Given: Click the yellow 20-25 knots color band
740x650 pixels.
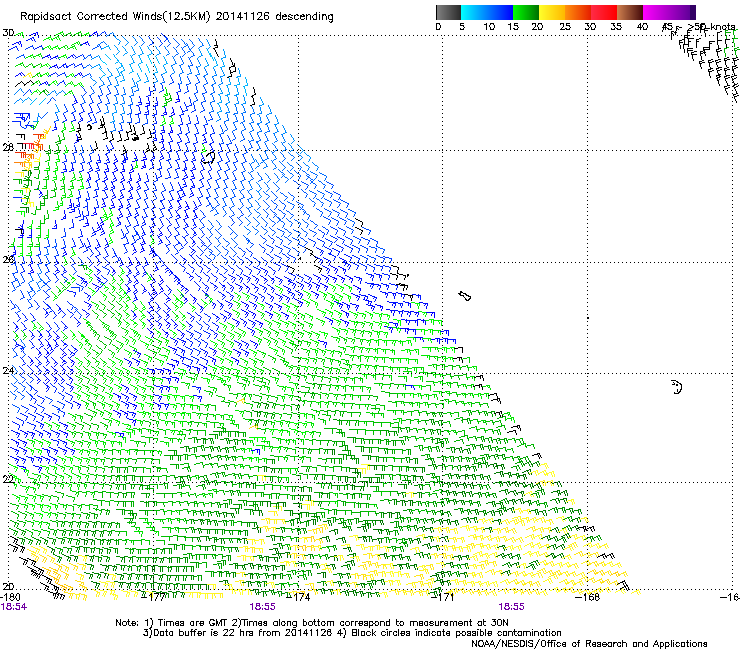Looking at the screenshot, I should 552,12.
